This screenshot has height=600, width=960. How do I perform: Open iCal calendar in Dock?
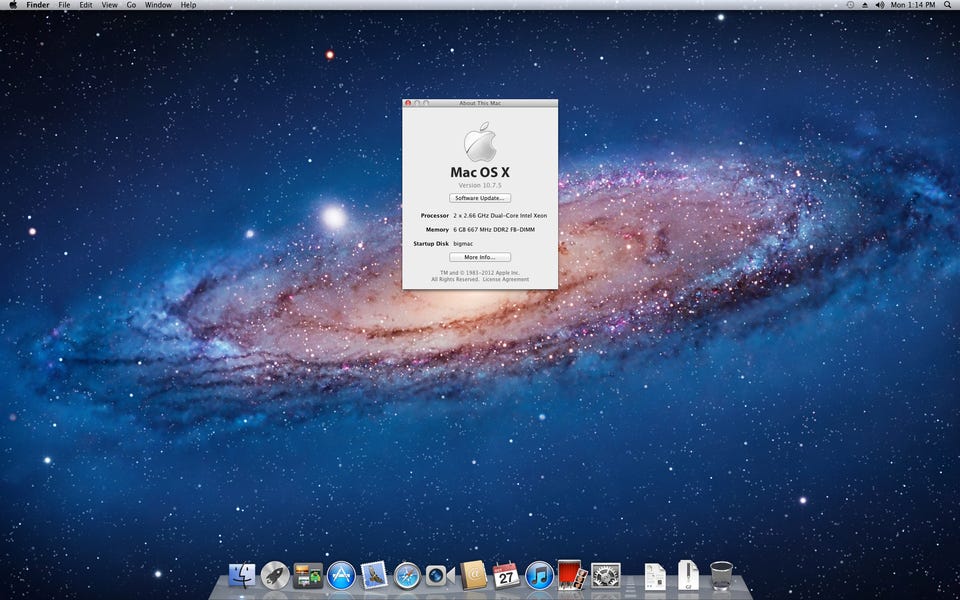506,575
